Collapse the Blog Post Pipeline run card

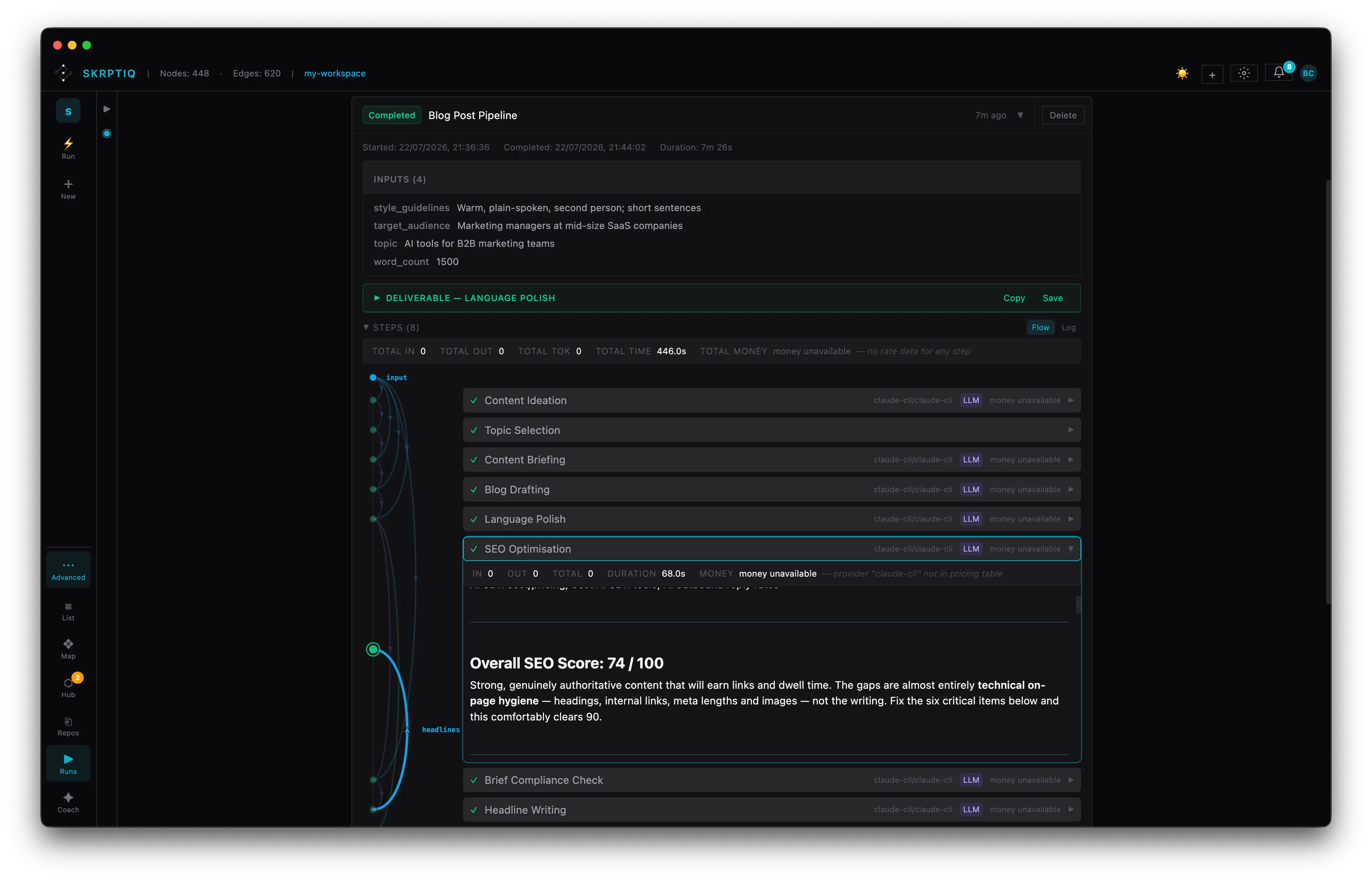click(x=1020, y=115)
